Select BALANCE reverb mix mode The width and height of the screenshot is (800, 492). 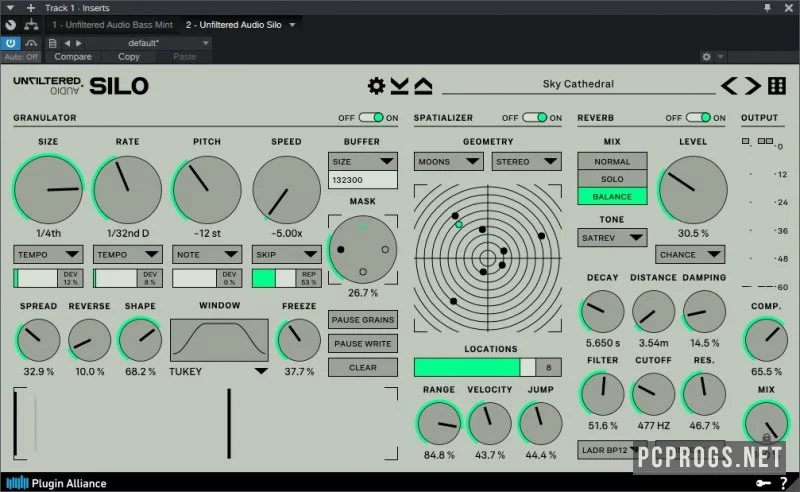(x=612, y=196)
